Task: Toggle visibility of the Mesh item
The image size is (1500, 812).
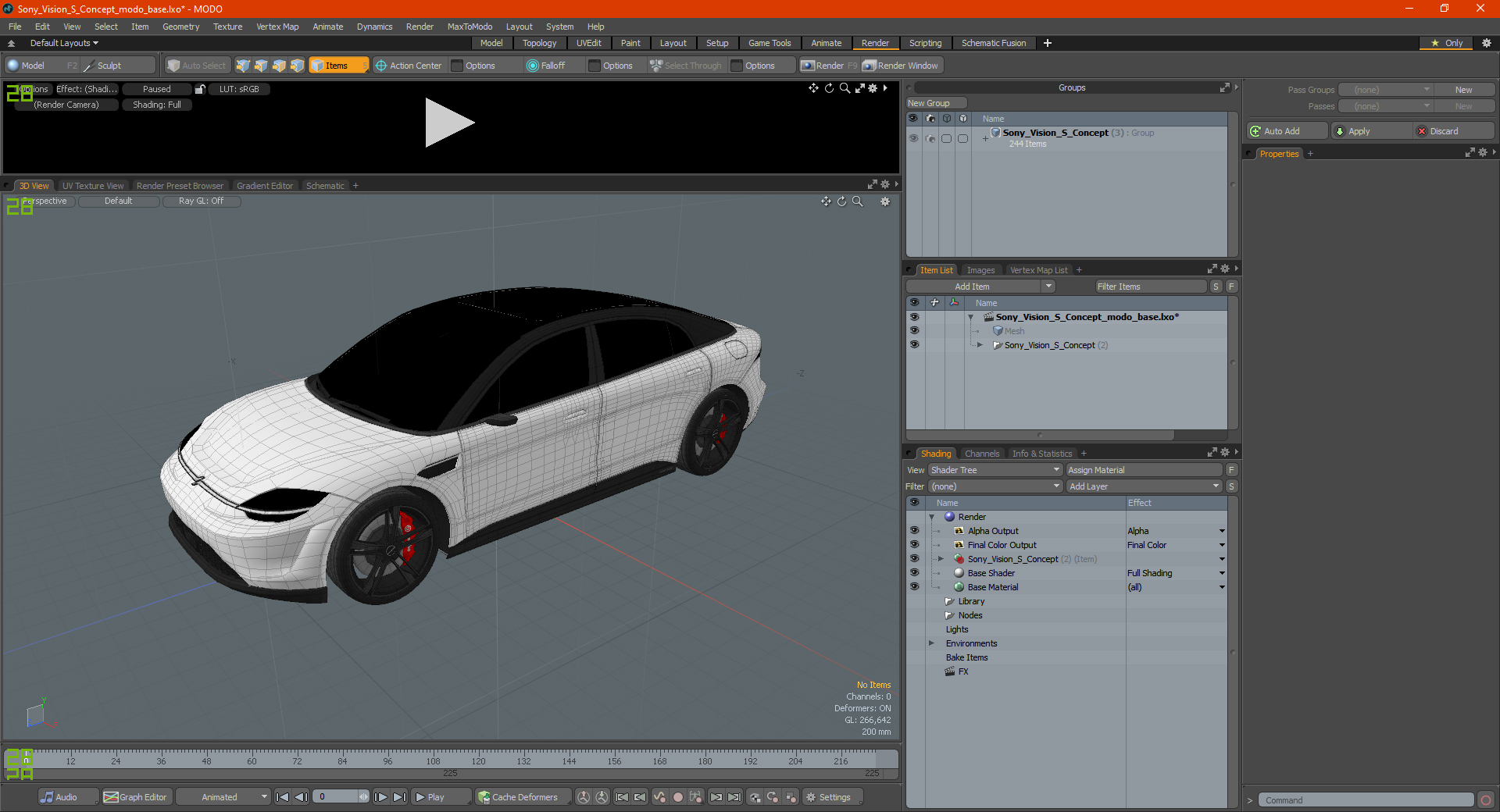Action: pos(914,331)
